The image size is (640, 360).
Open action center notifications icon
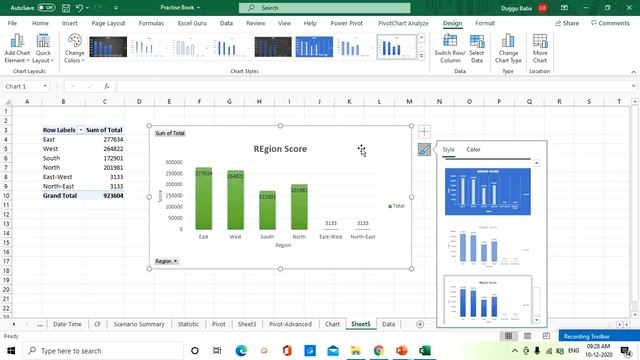click(626, 351)
